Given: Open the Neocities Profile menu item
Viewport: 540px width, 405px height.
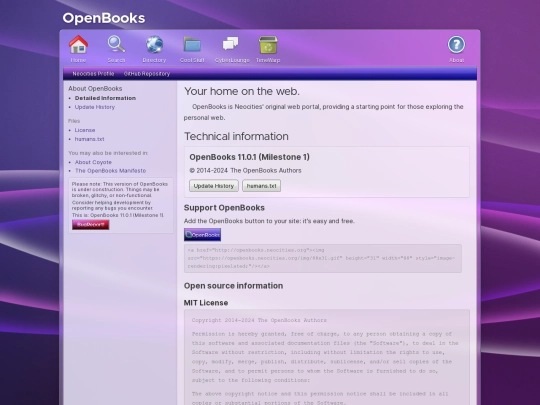Looking at the screenshot, I should [93, 74].
